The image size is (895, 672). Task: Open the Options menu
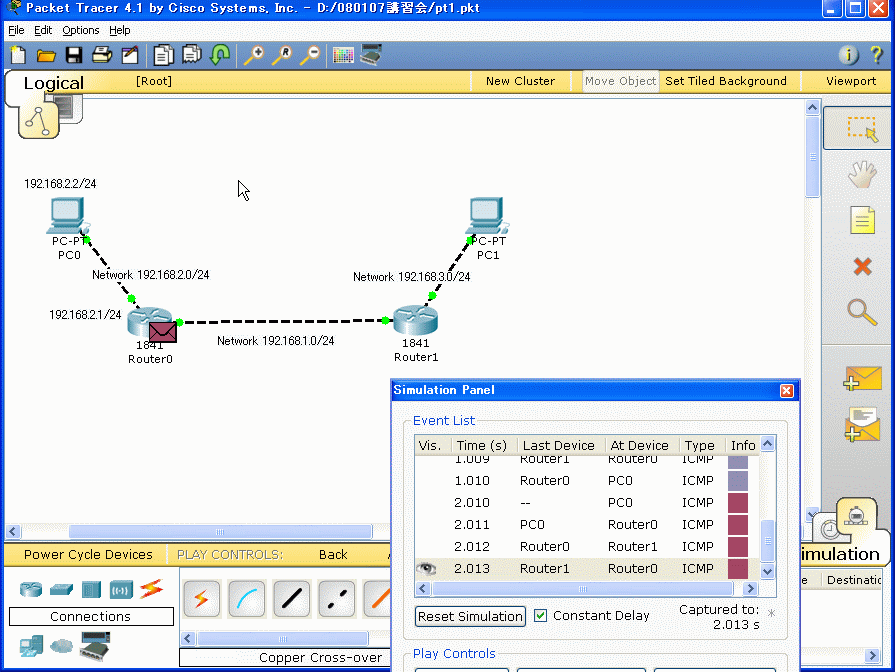click(80, 30)
